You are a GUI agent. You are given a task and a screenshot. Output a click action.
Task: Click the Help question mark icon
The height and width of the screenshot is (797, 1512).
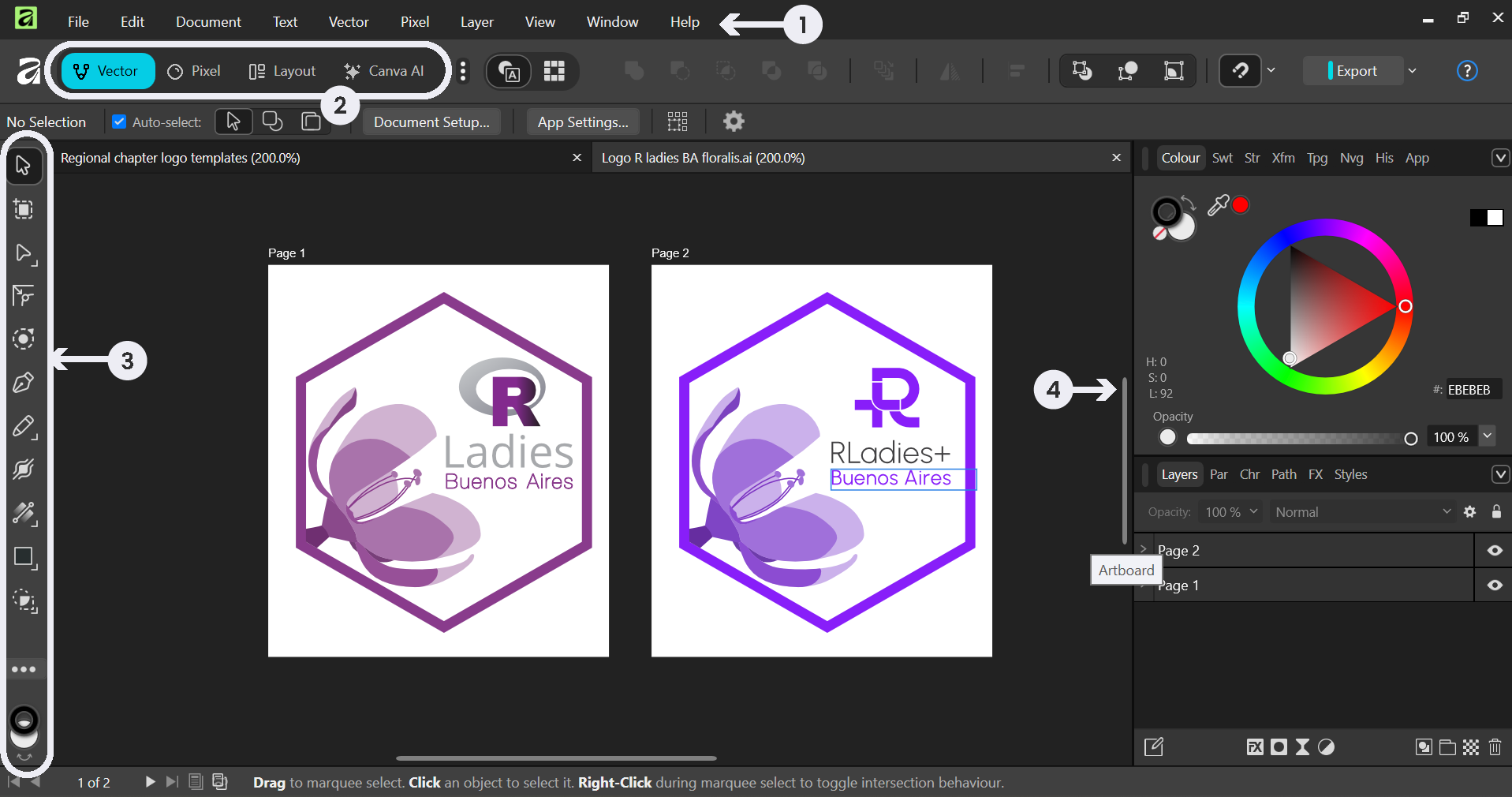click(x=1467, y=71)
